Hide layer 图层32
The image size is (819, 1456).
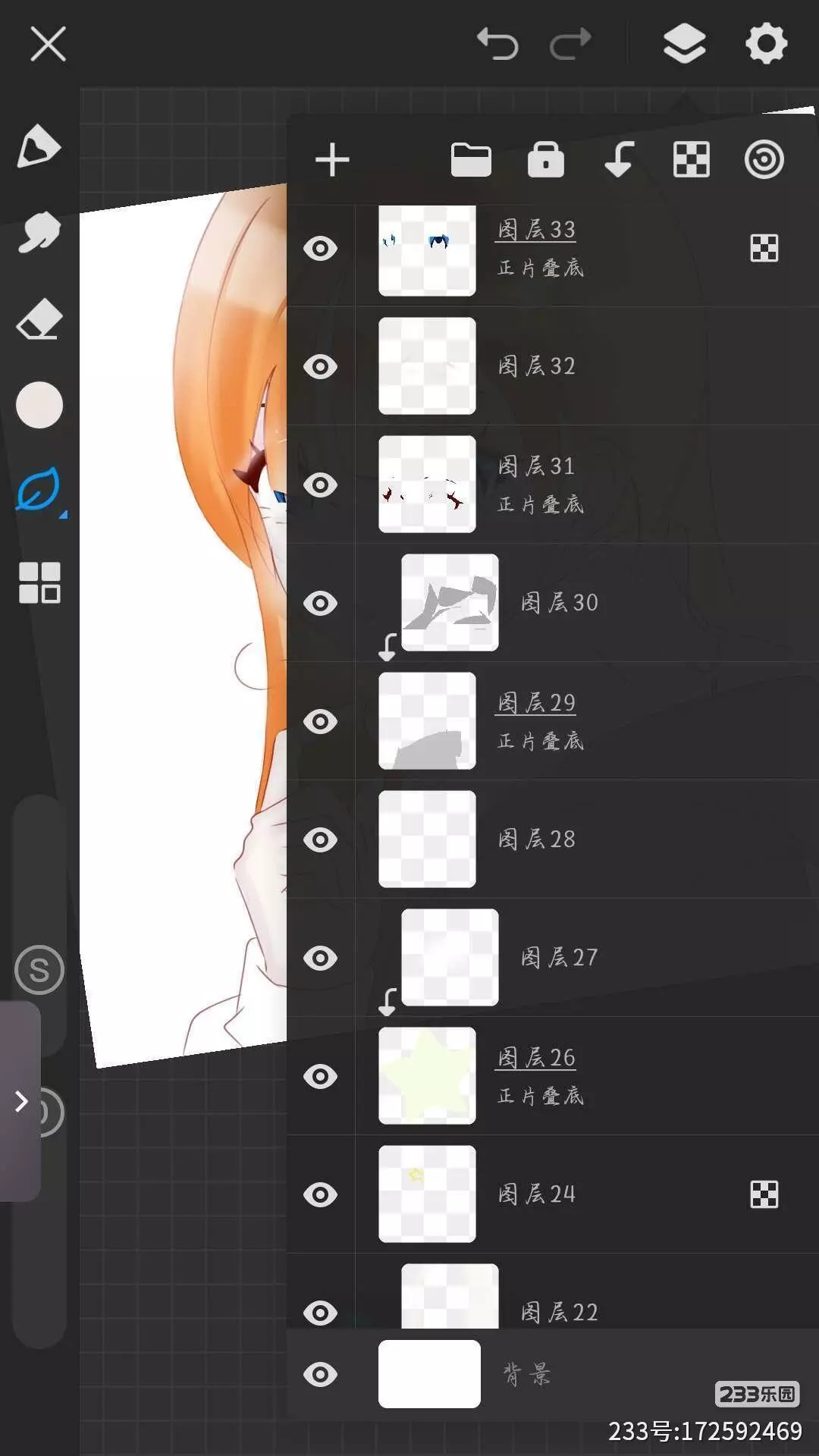[321, 366]
